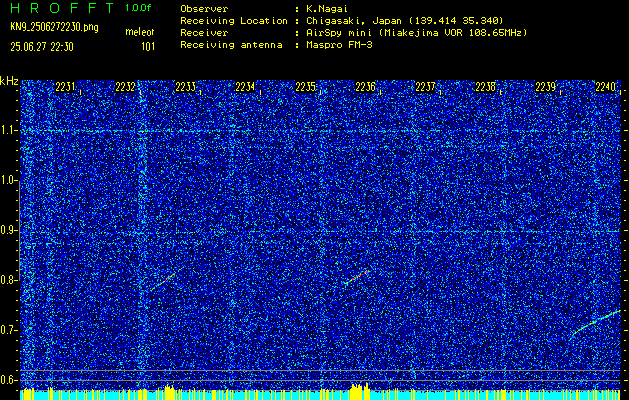Select the version label 1.00f

pyautogui.click(x=138, y=8)
